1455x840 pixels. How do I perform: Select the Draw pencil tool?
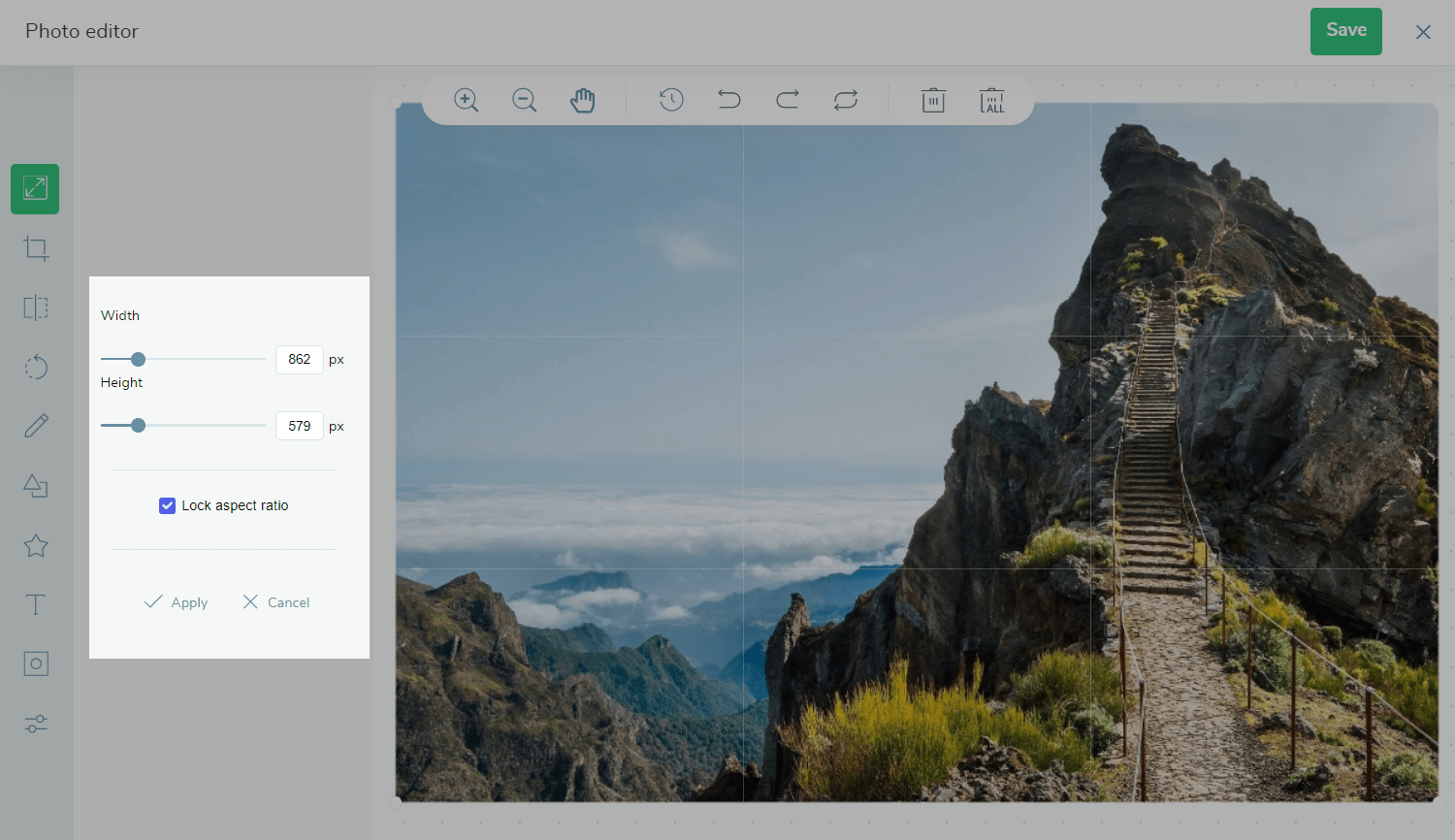(x=36, y=426)
